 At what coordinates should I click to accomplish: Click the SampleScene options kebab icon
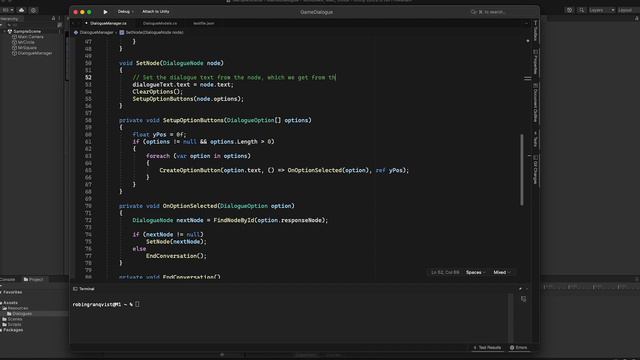(60, 31)
